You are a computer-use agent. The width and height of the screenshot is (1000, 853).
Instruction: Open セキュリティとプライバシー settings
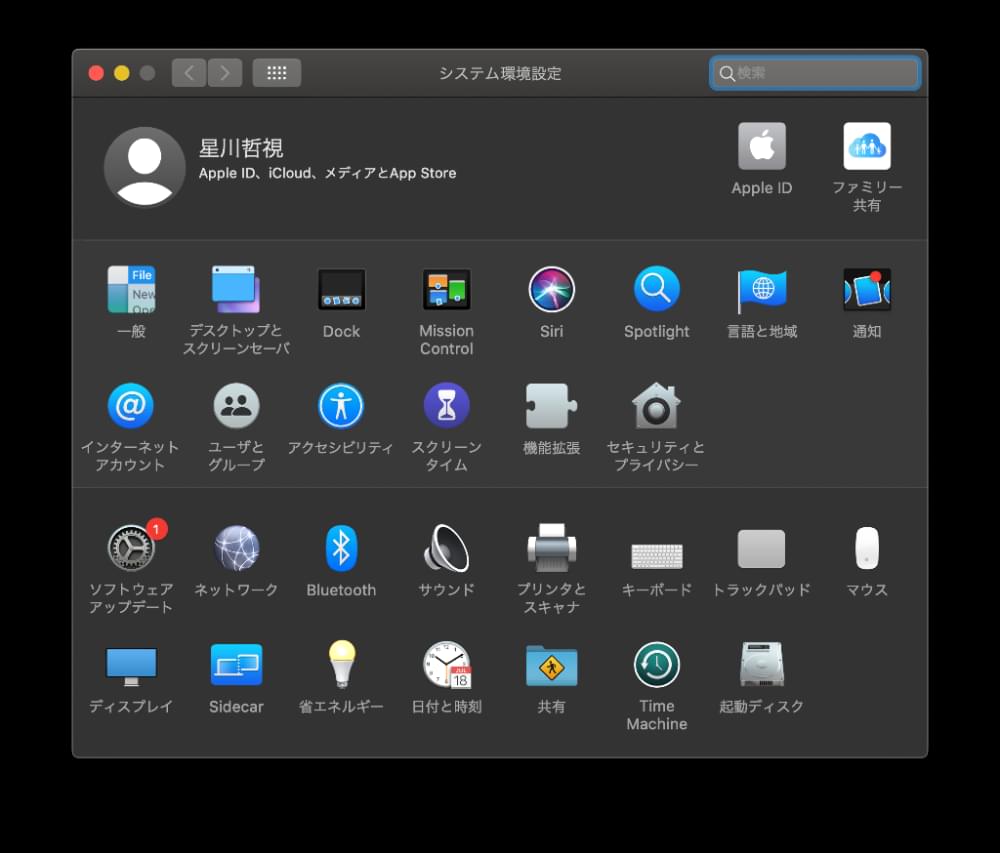[656, 406]
